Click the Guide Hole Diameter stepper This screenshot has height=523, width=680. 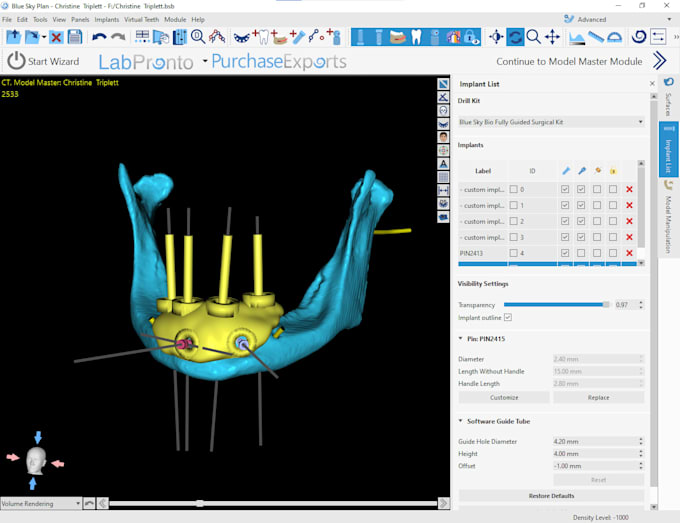point(641,441)
